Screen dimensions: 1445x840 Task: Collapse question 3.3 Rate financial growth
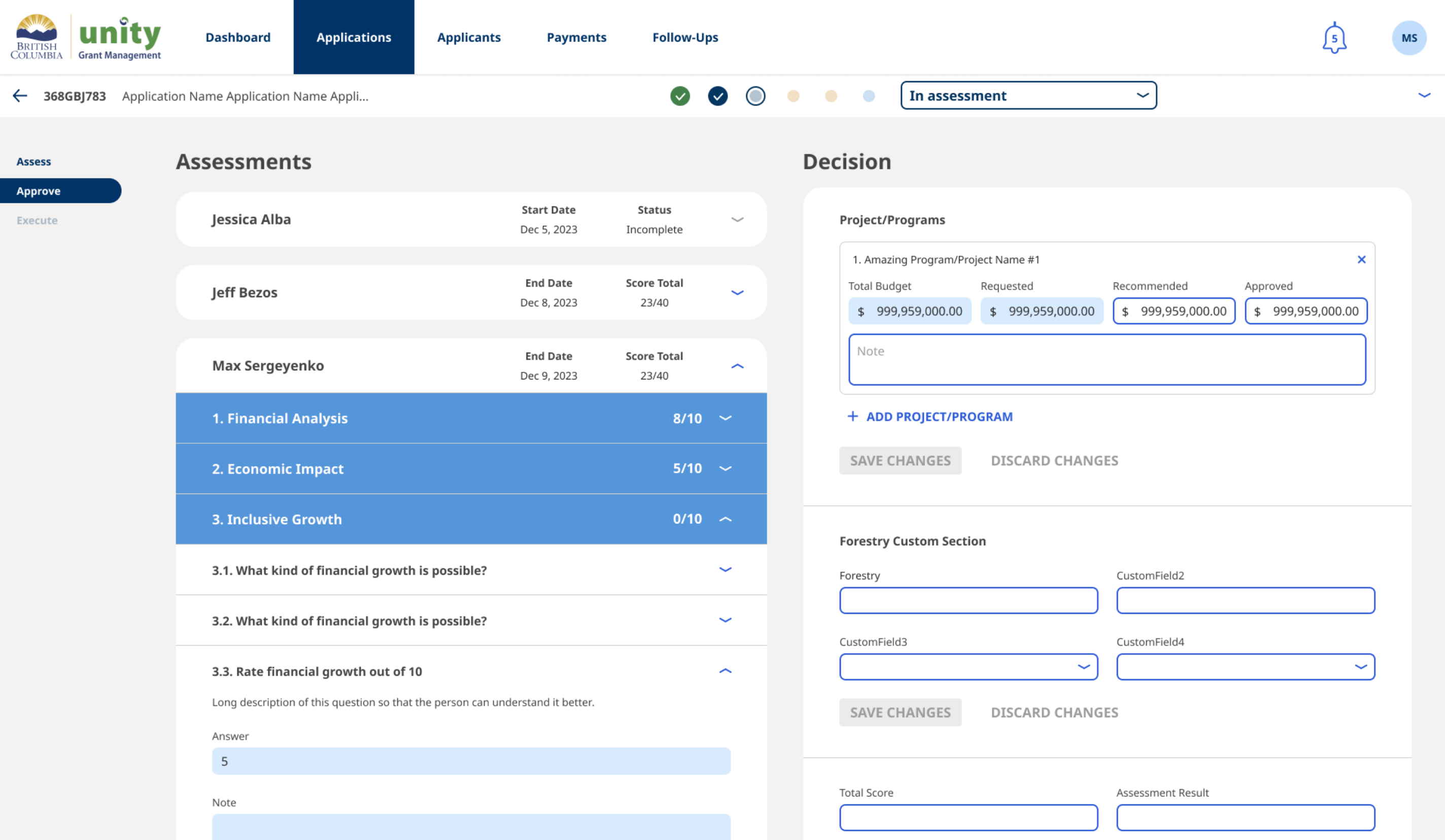coord(726,671)
